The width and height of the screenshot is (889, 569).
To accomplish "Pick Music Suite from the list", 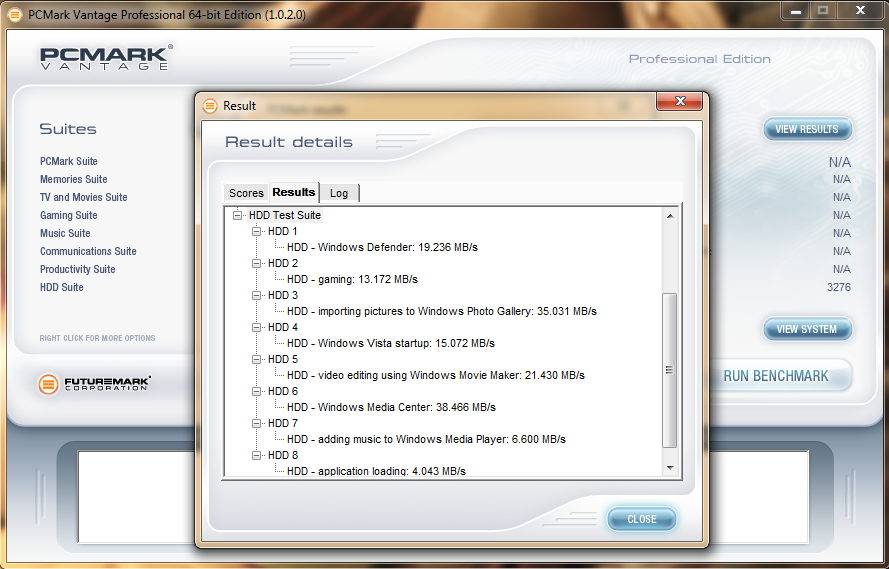I will 65,233.
